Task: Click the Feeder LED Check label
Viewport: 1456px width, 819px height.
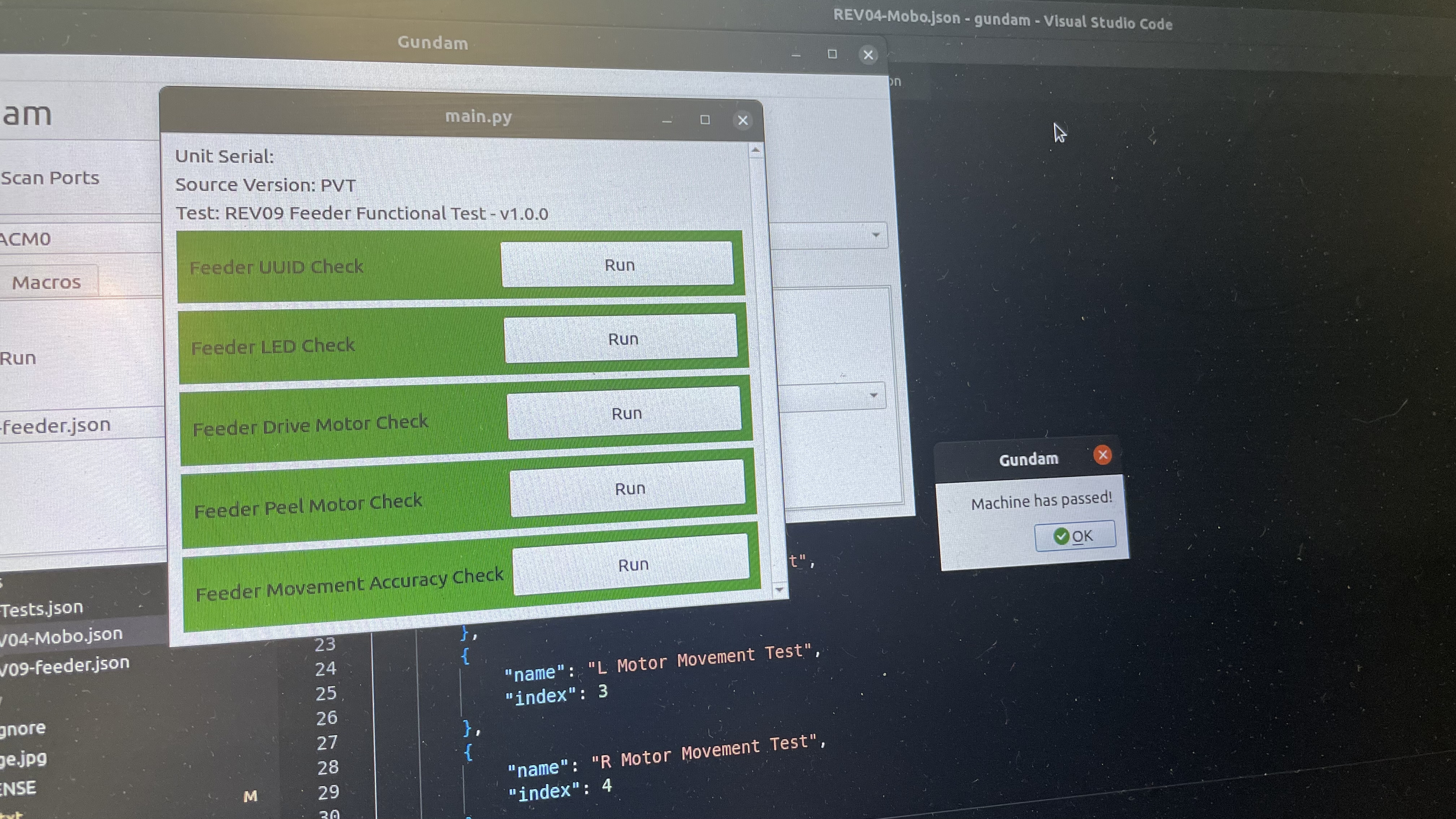Action: pyautogui.click(x=273, y=346)
